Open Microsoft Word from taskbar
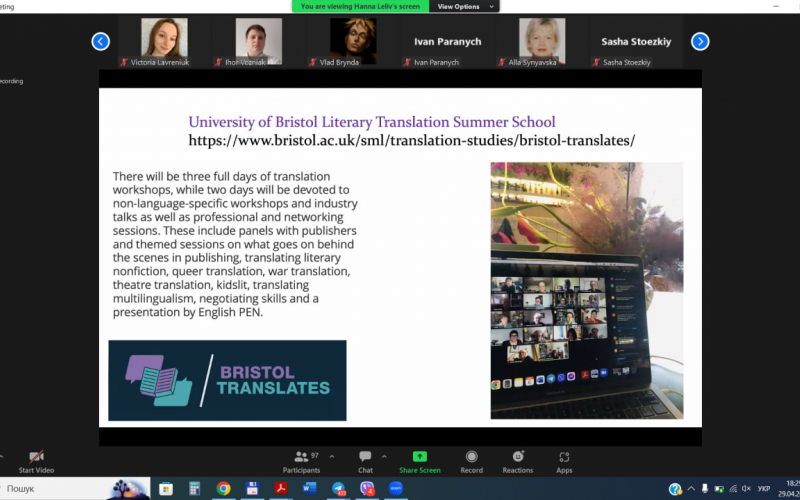This screenshot has height=500, width=800. [309, 489]
